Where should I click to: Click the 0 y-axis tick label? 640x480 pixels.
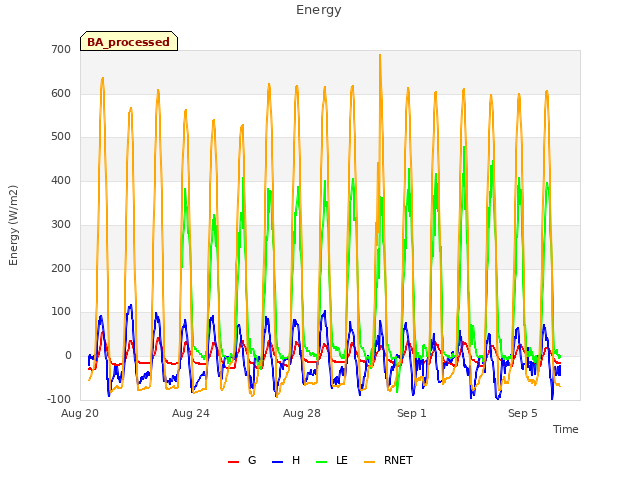[68, 356]
